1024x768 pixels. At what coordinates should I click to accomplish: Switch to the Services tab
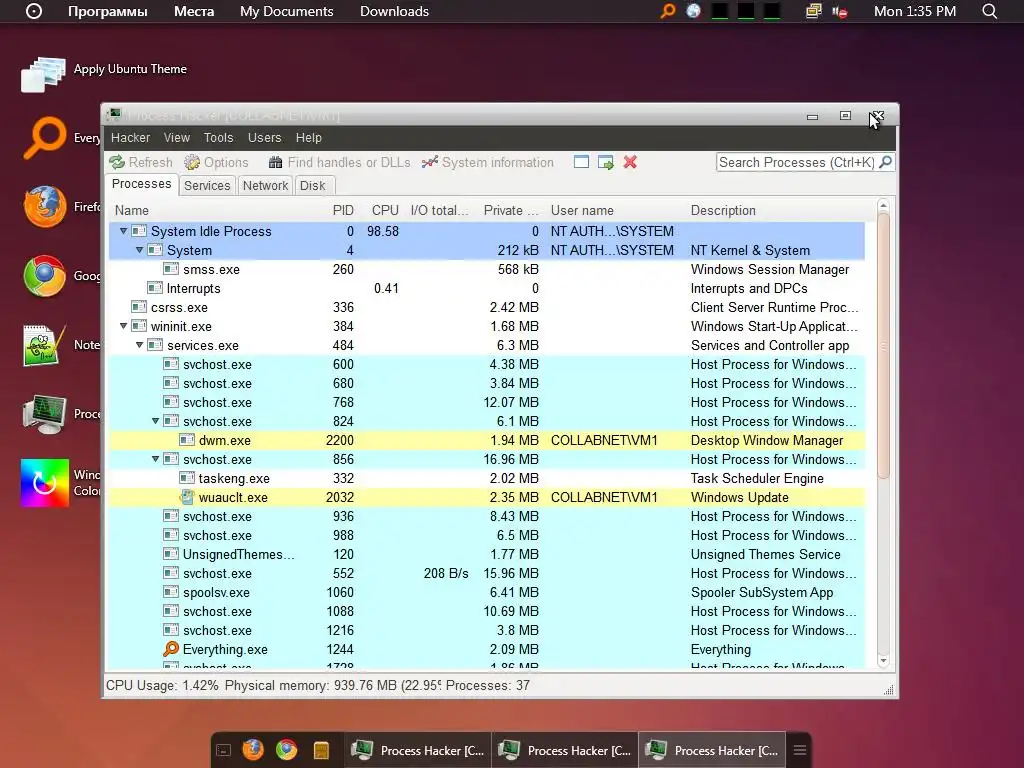(x=207, y=185)
